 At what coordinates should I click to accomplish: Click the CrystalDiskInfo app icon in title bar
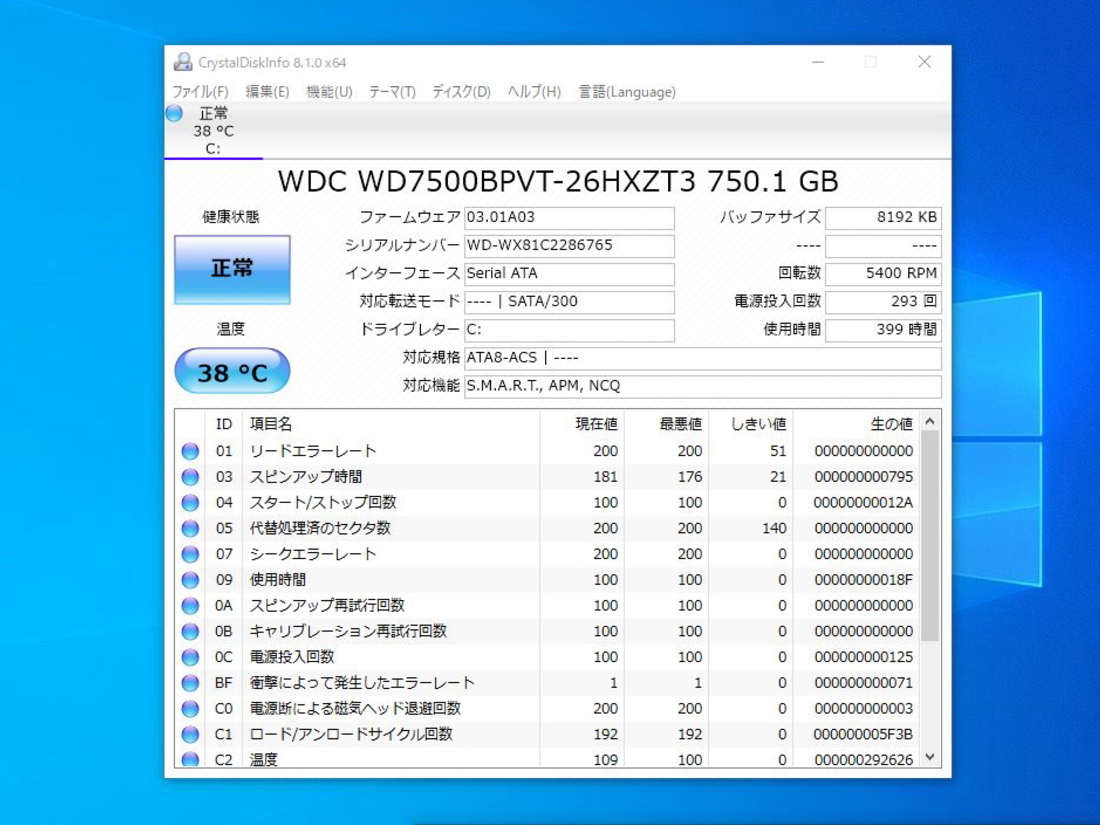point(183,62)
